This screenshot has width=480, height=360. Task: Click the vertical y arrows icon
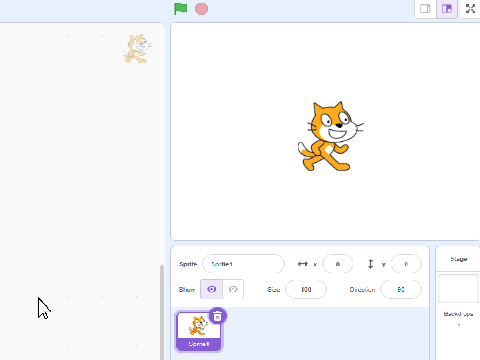click(370, 264)
